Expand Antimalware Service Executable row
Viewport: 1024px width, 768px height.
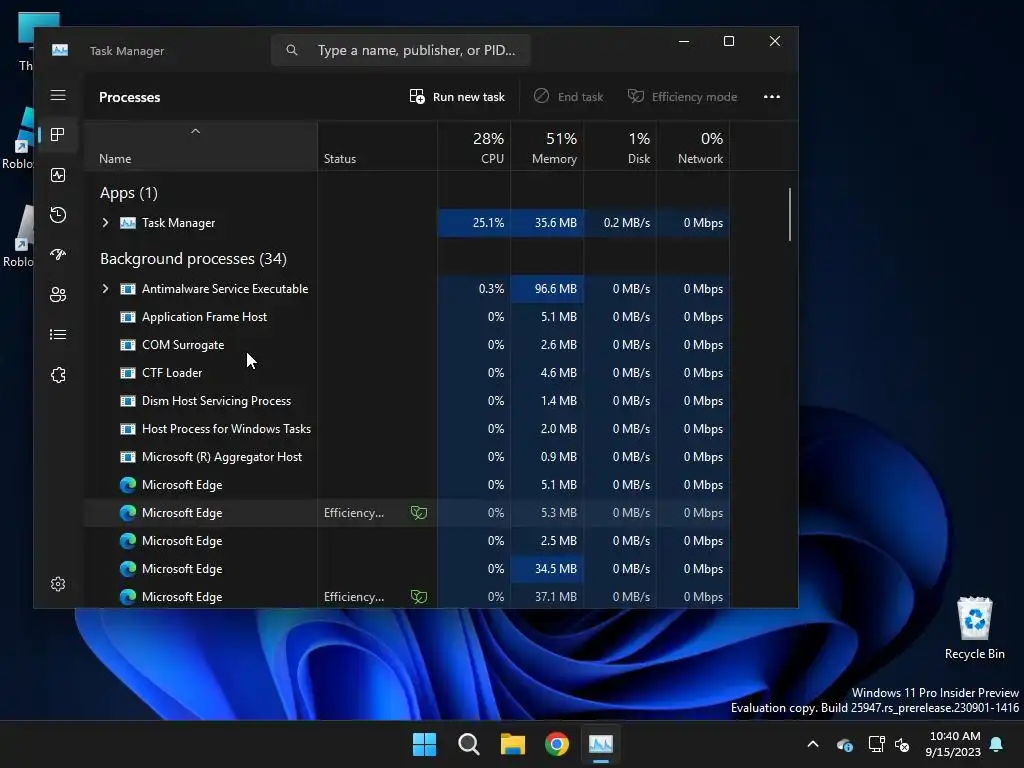(x=105, y=289)
